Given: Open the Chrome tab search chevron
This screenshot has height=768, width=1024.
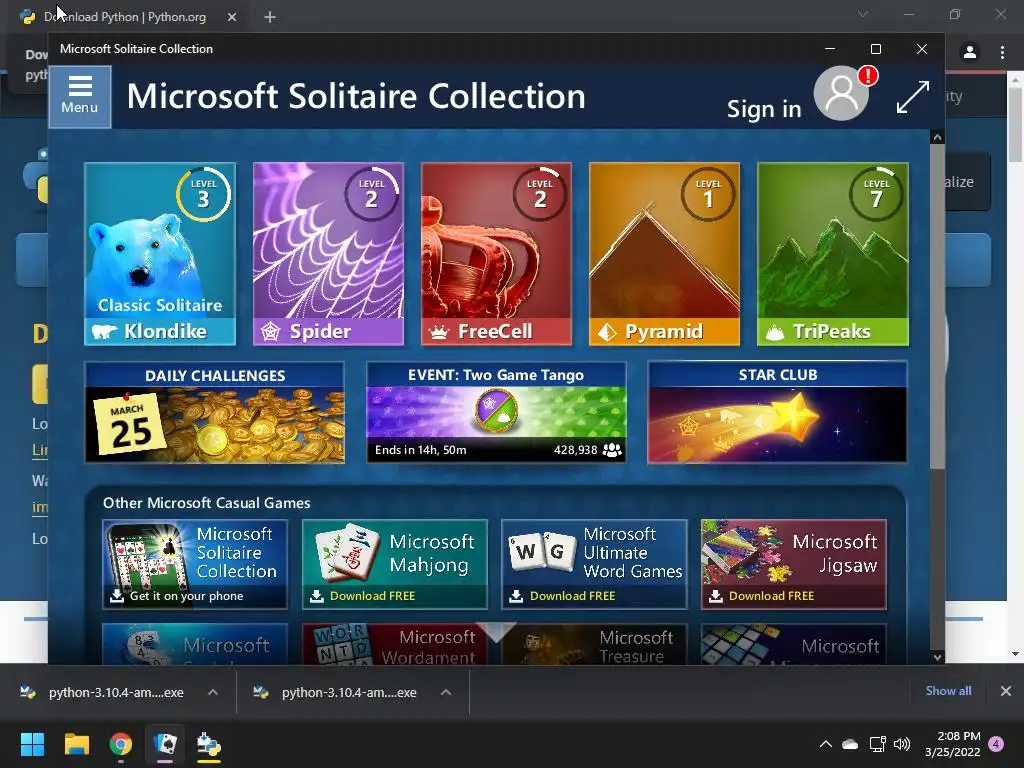Looking at the screenshot, I should (863, 14).
